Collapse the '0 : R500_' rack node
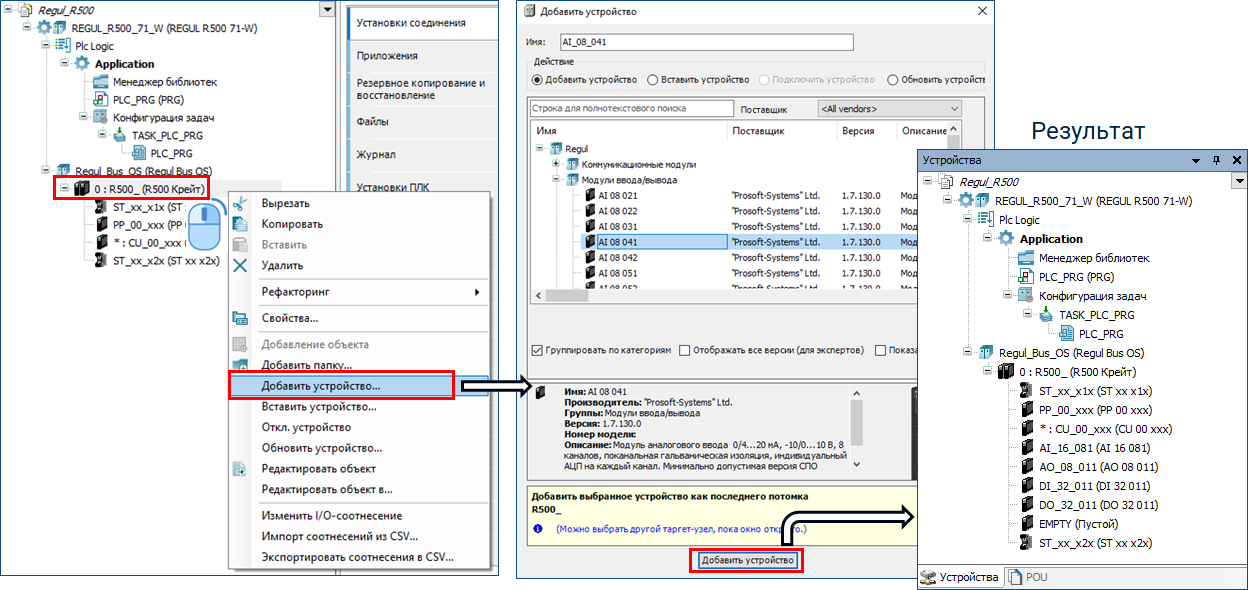This screenshot has height=590, width=1248. tap(64, 189)
